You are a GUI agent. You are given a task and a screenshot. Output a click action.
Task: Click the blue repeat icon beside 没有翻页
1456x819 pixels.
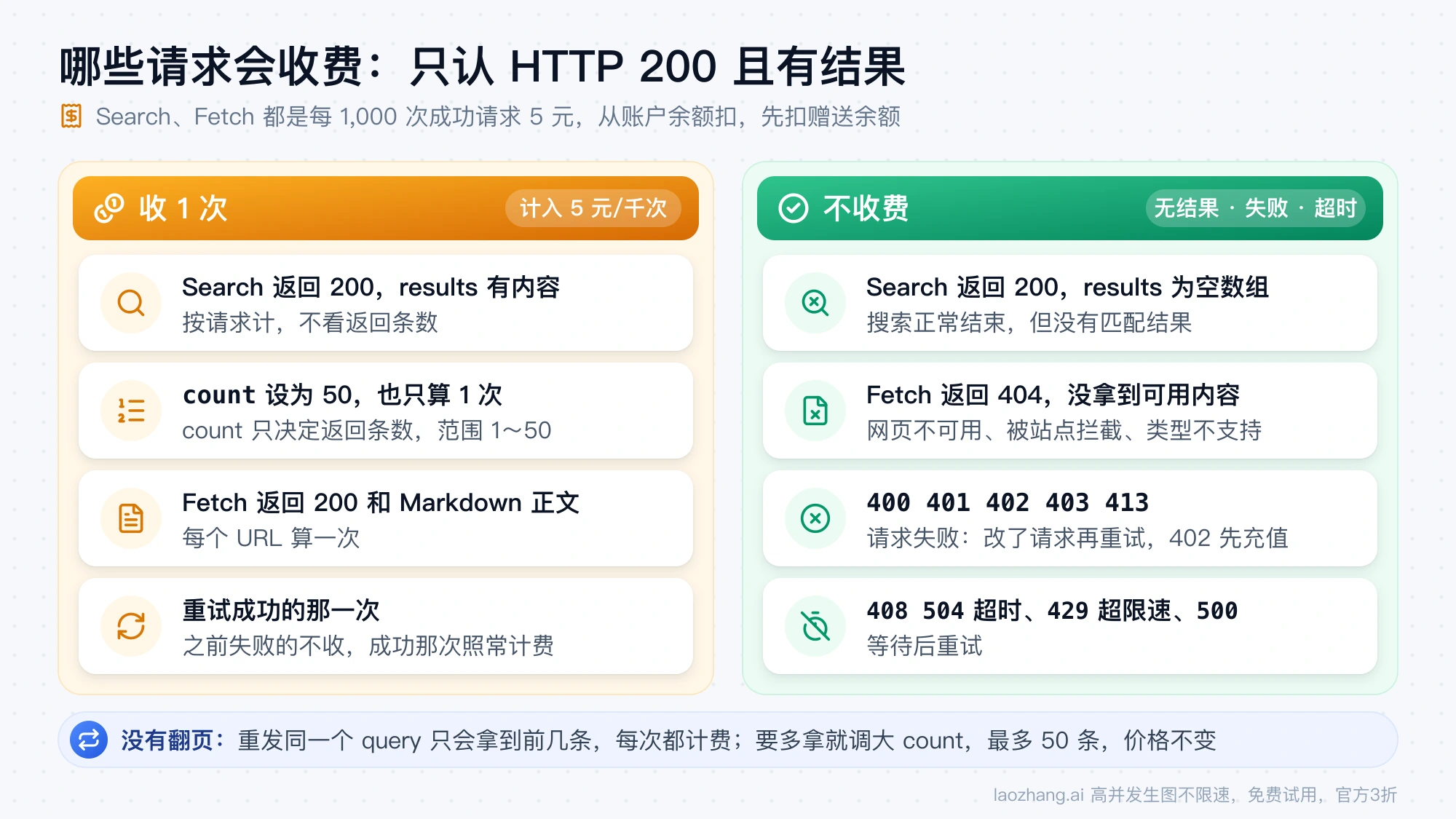click(x=89, y=740)
